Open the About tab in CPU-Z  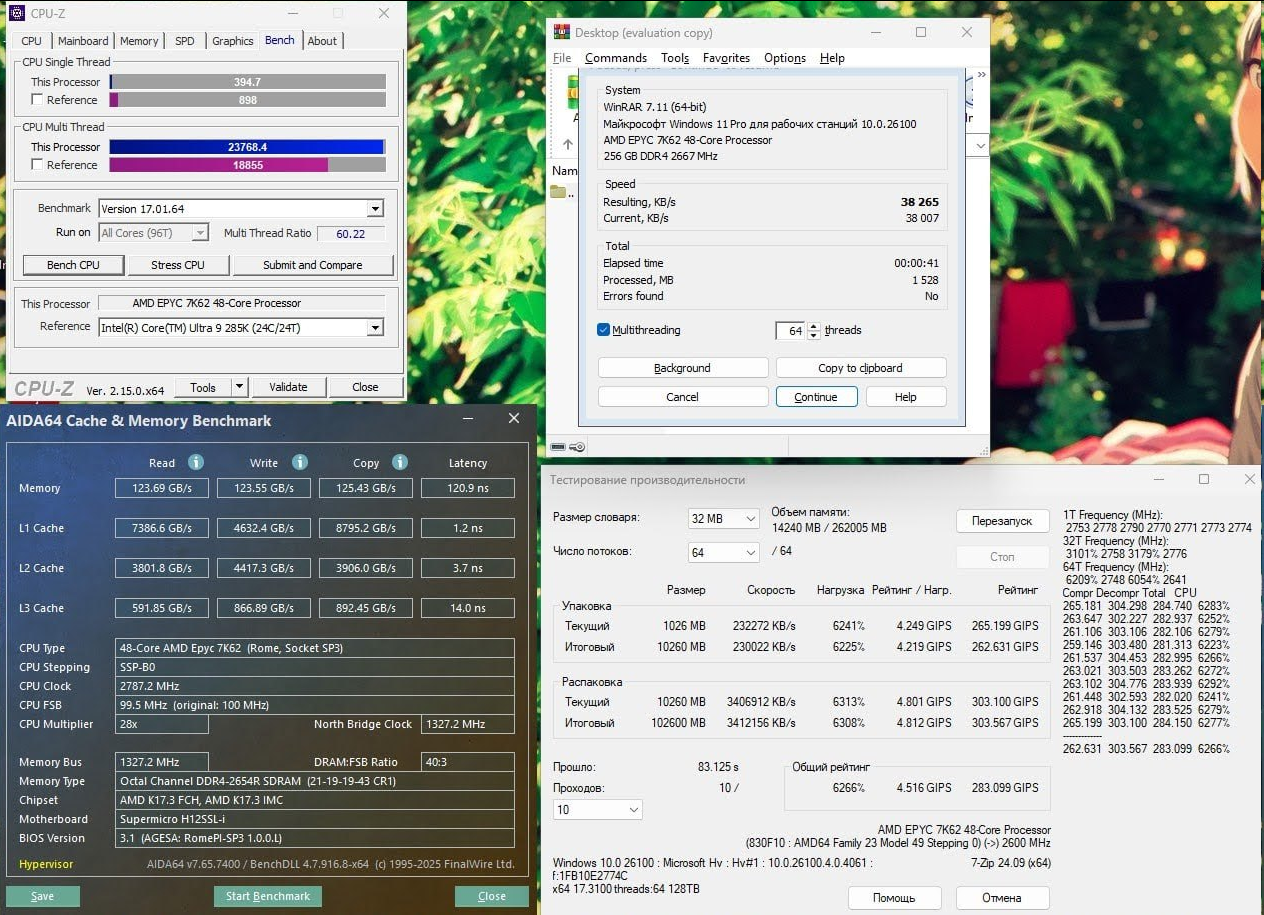click(322, 41)
